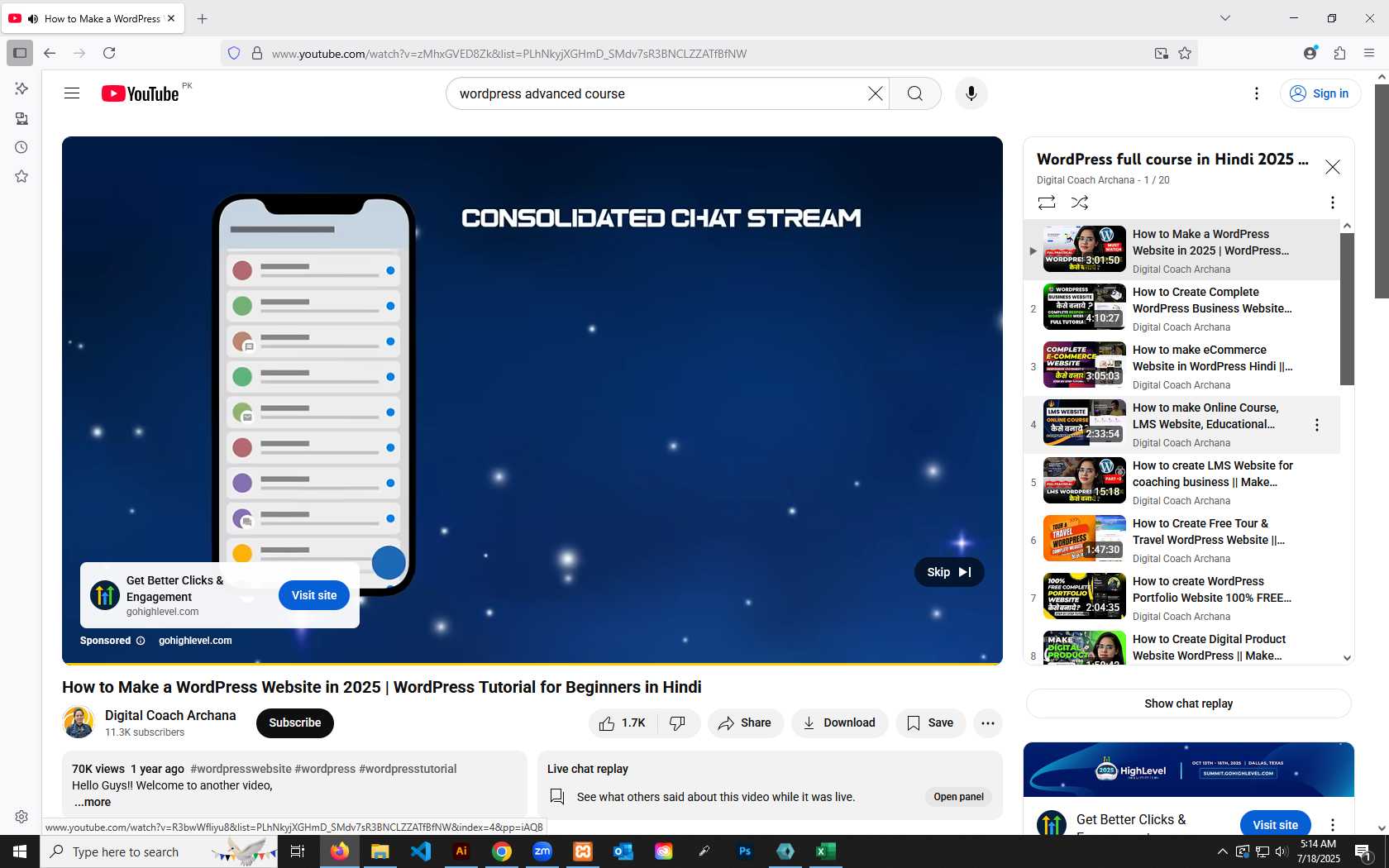Viewport: 1389px width, 868px height.
Task: View site security padlock info
Action: click(x=257, y=53)
